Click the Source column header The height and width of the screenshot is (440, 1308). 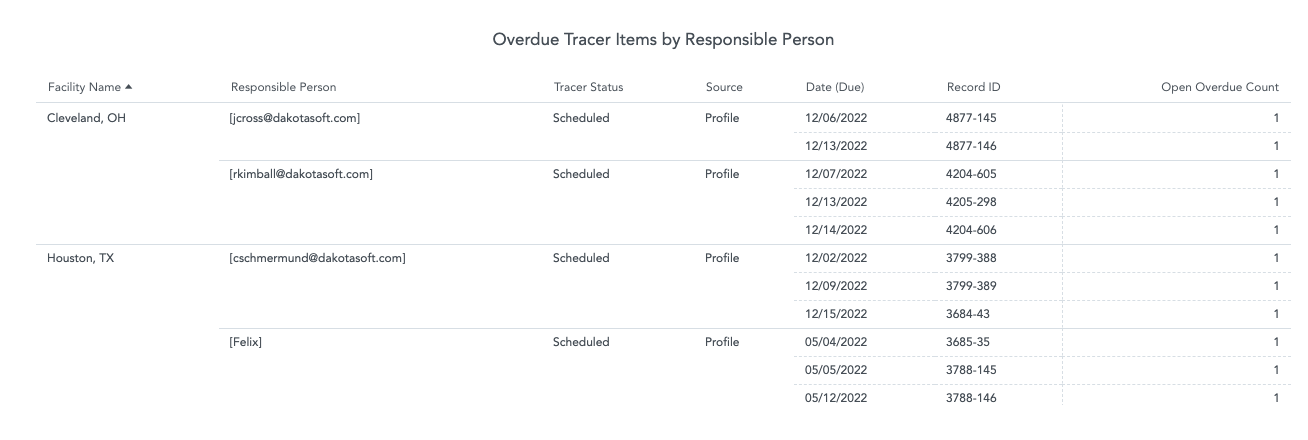point(724,87)
